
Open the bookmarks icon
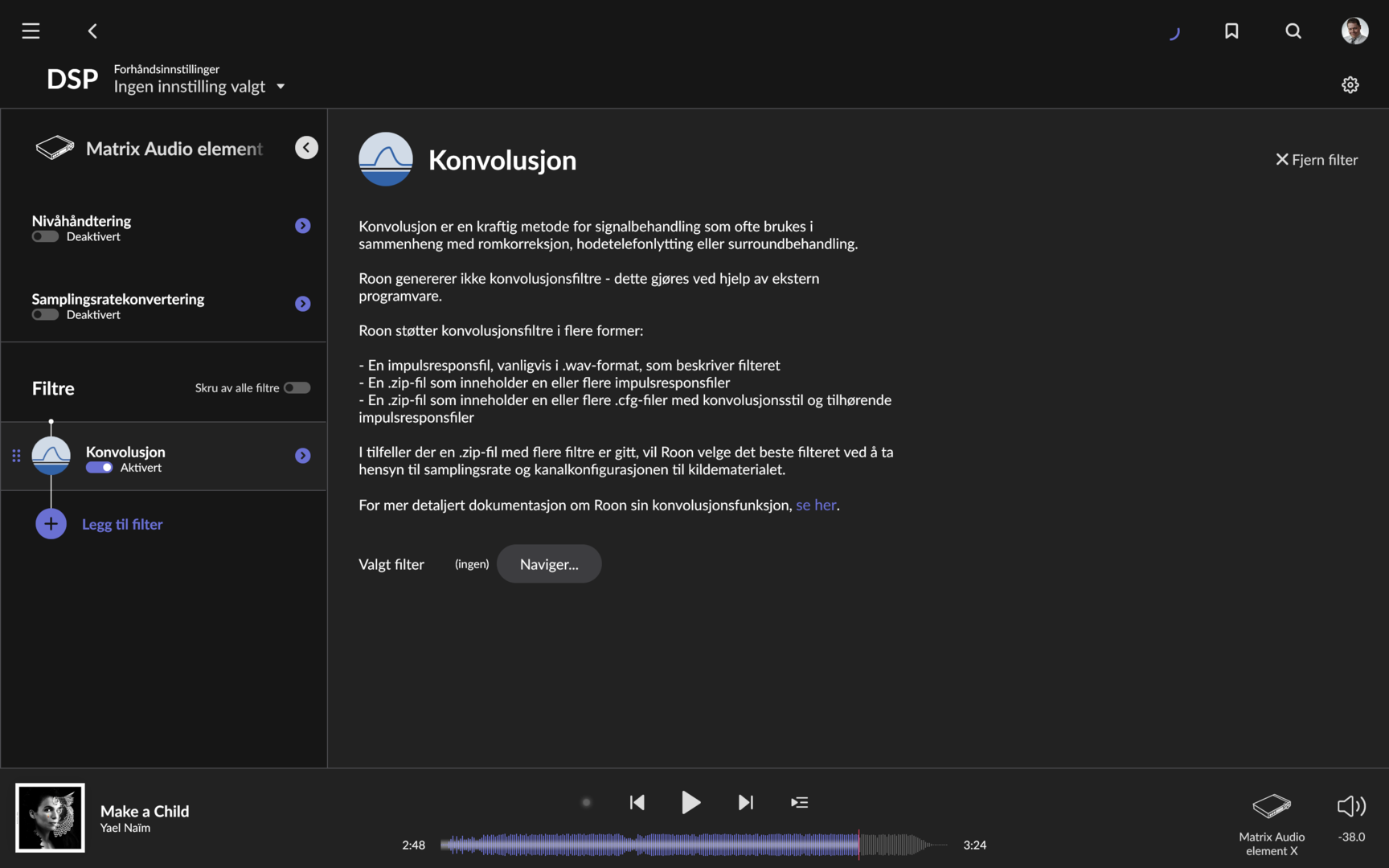(1231, 31)
